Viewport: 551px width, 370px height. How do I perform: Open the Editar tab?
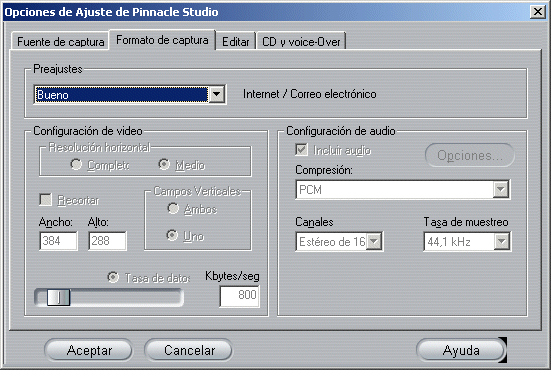(x=235, y=42)
